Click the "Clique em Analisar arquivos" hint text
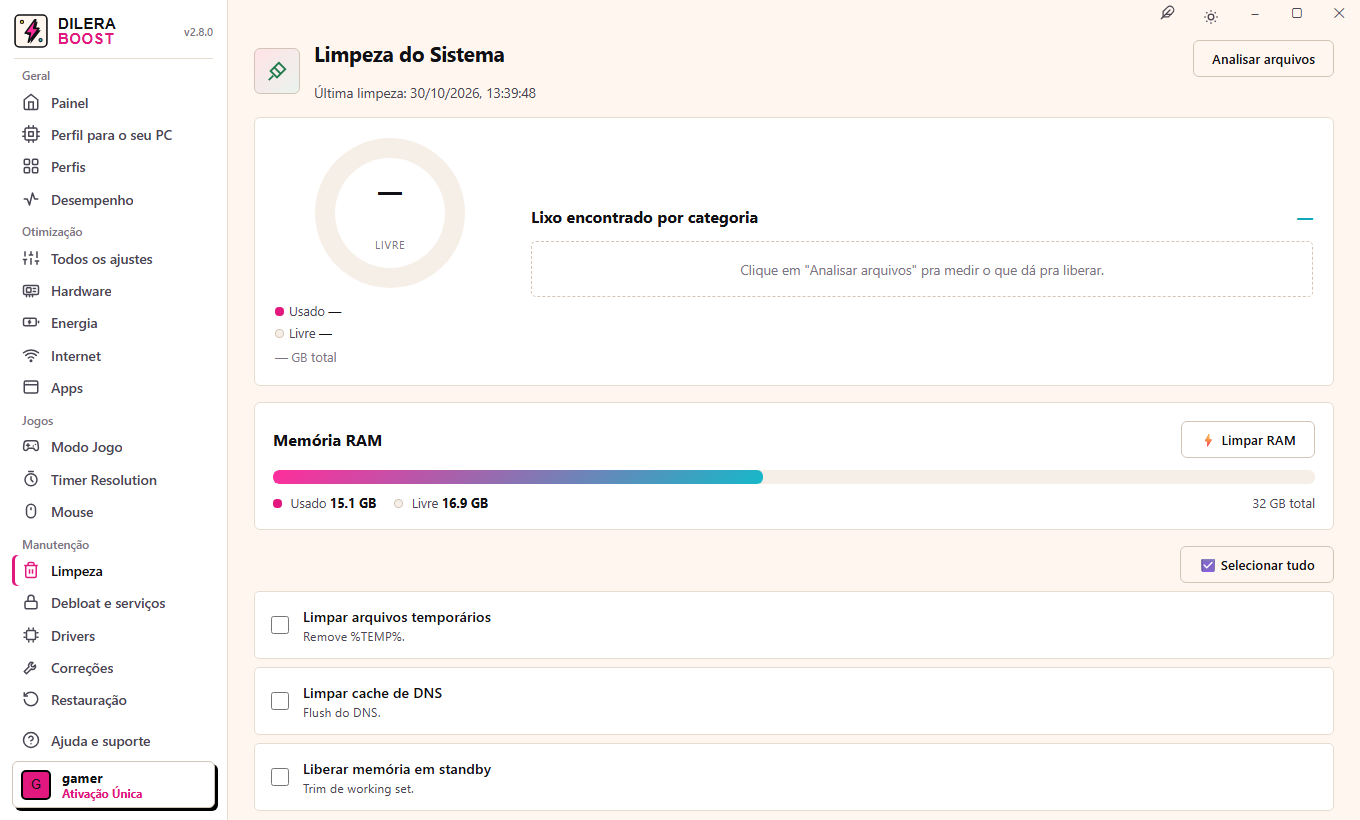1360x820 pixels. 922,270
